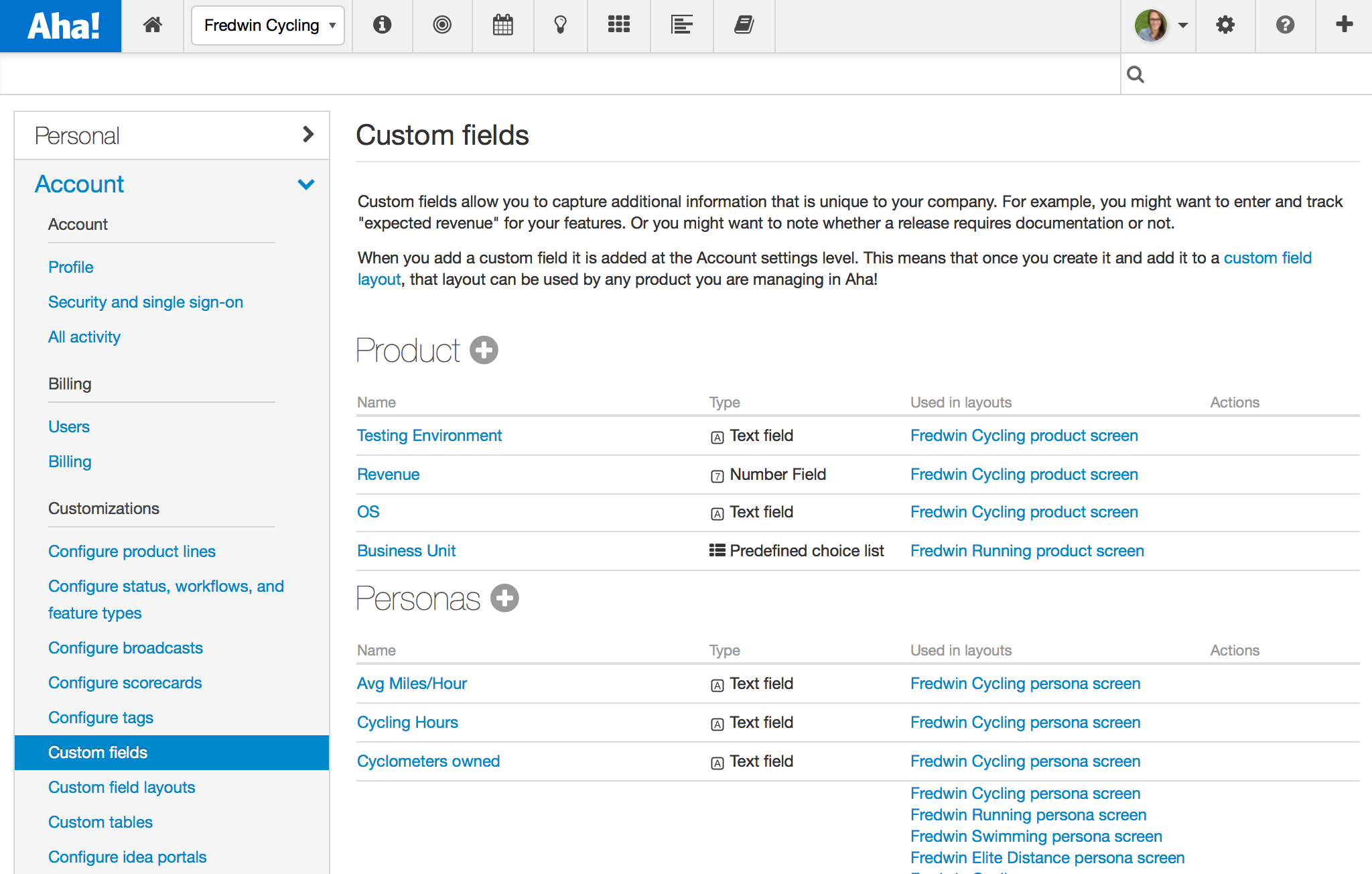Viewport: 1372px width, 874px height.
Task: Open the Fredwin Cycling product dropdown
Action: click(x=268, y=25)
